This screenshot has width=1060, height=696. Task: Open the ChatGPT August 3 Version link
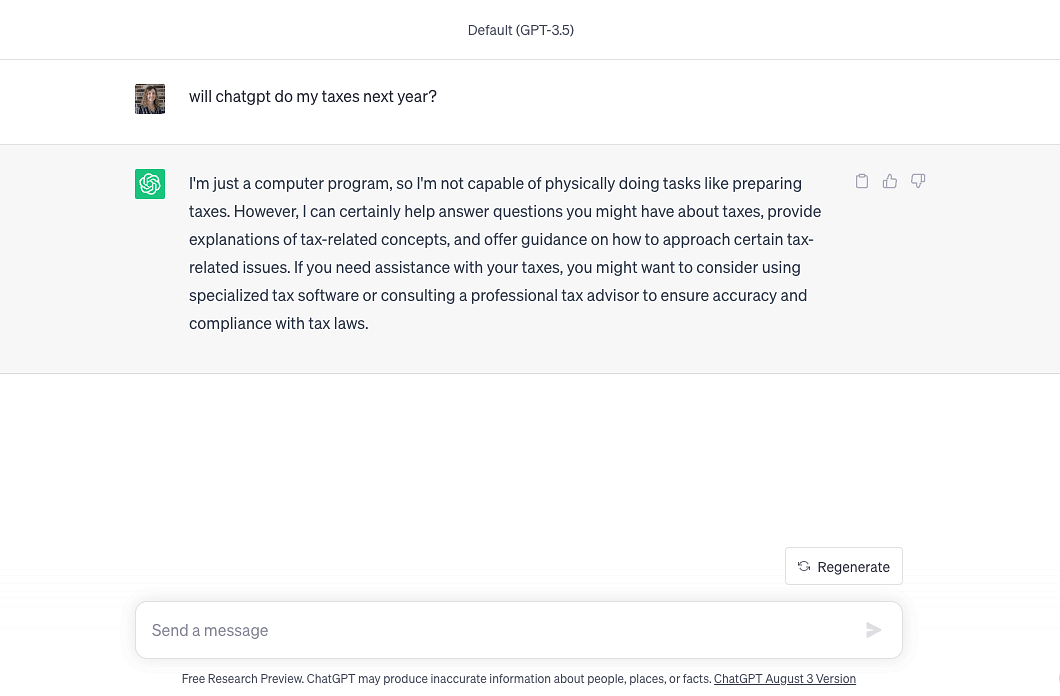click(x=785, y=678)
